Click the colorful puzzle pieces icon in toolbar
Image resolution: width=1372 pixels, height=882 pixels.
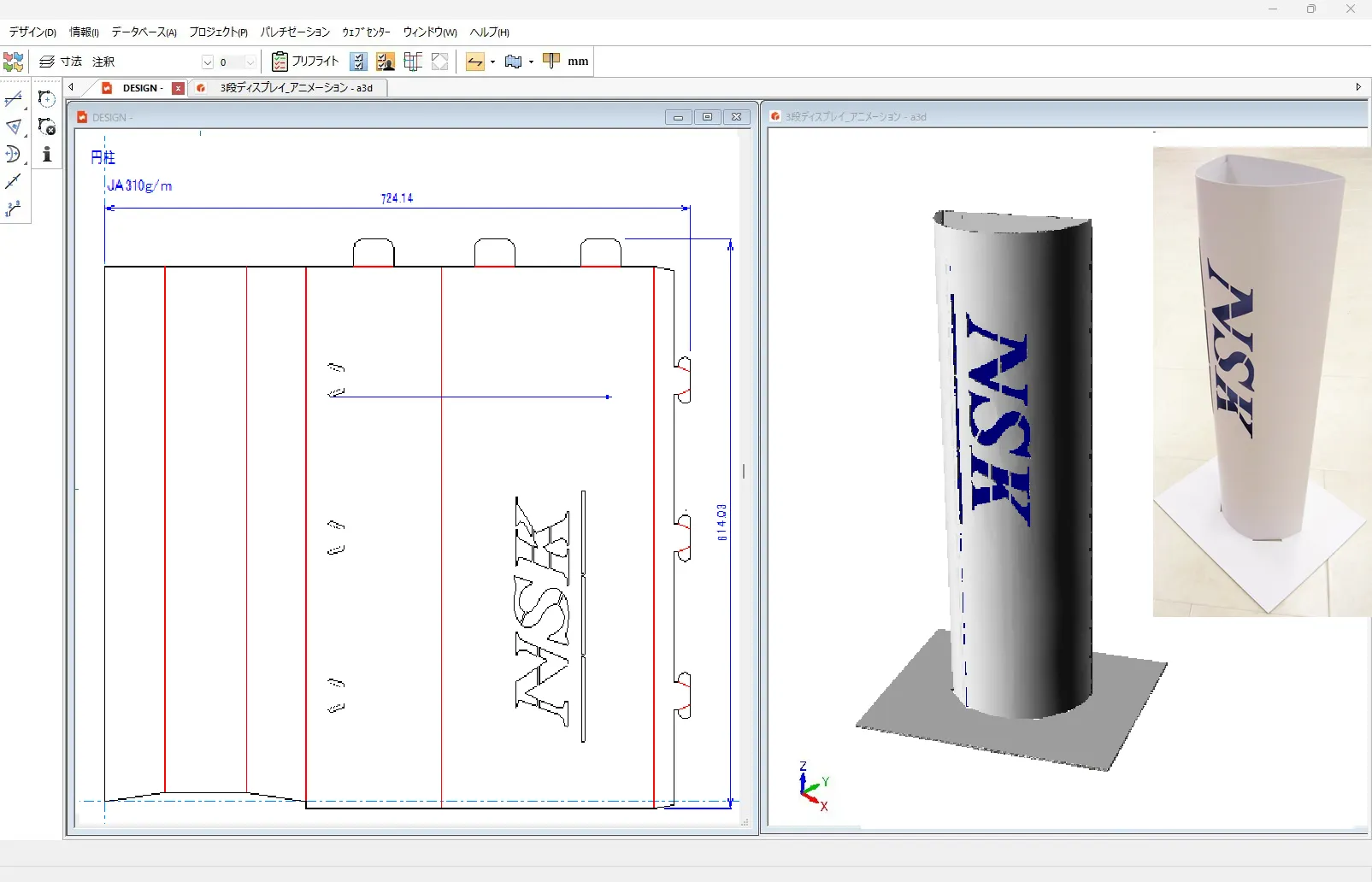[x=14, y=62]
